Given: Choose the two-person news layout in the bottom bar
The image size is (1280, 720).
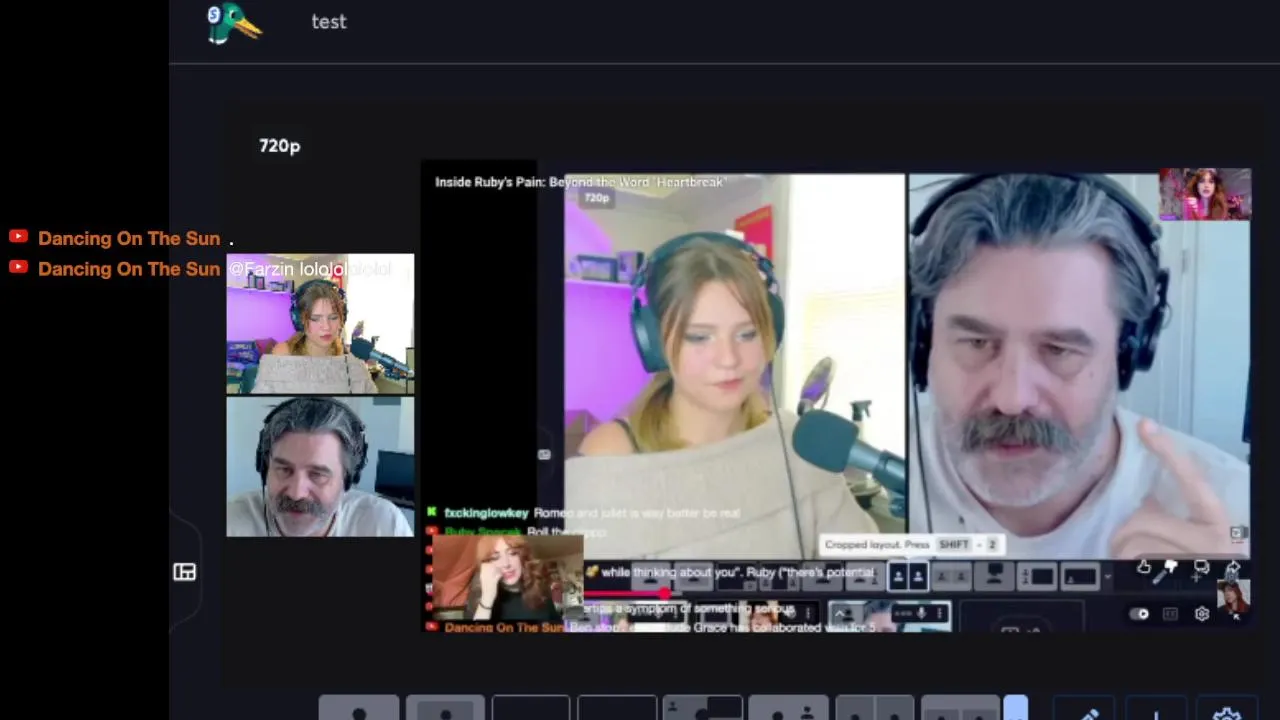Looking at the screenshot, I should tap(788, 708).
